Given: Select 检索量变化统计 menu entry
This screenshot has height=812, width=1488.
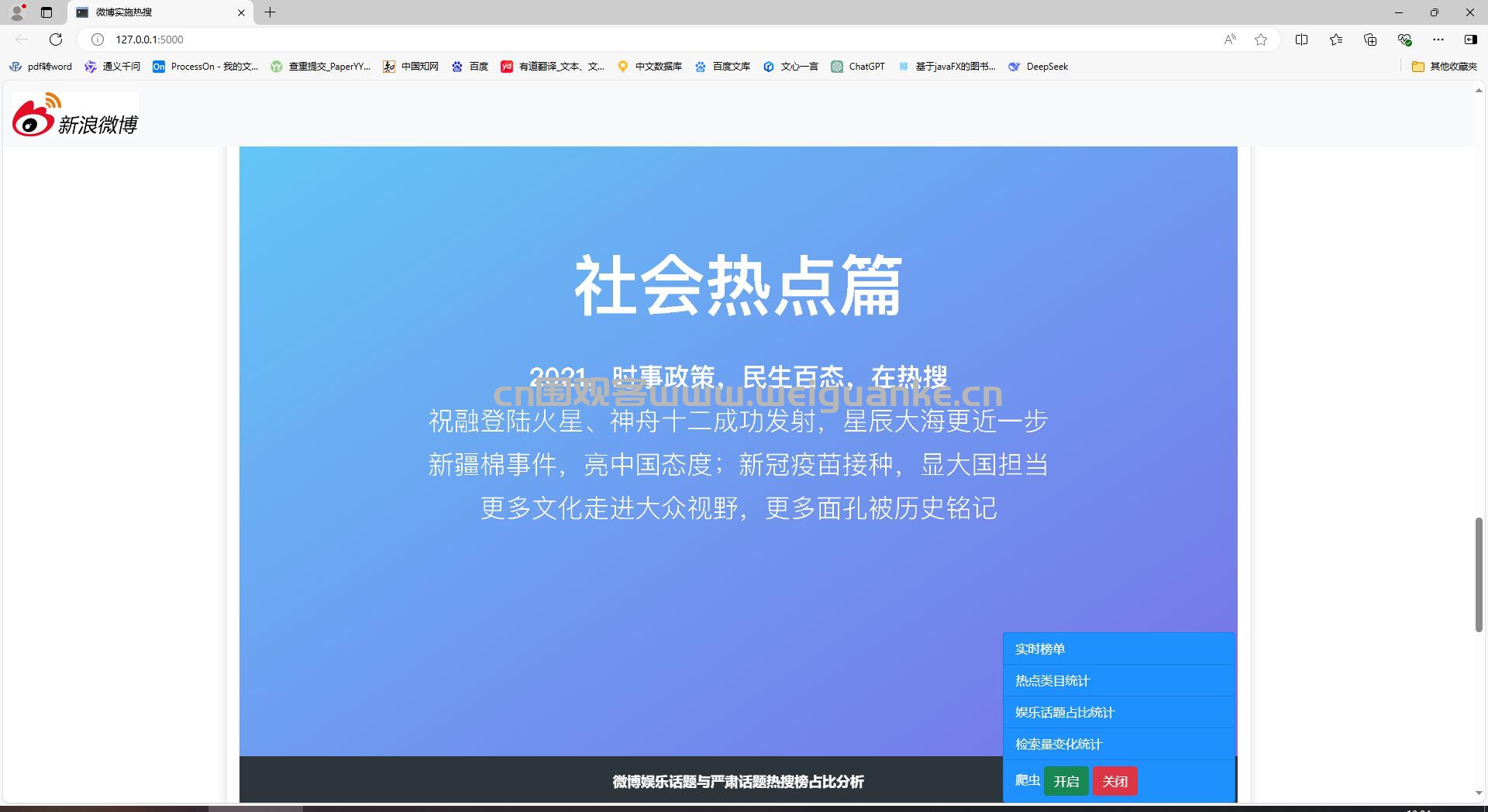Looking at the screenshot, I should pyautogui.click(x=1119, y=744).
